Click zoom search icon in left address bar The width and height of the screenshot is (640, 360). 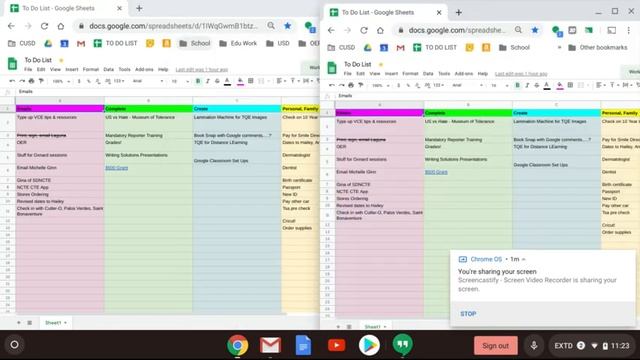click(x=271, y=26)
